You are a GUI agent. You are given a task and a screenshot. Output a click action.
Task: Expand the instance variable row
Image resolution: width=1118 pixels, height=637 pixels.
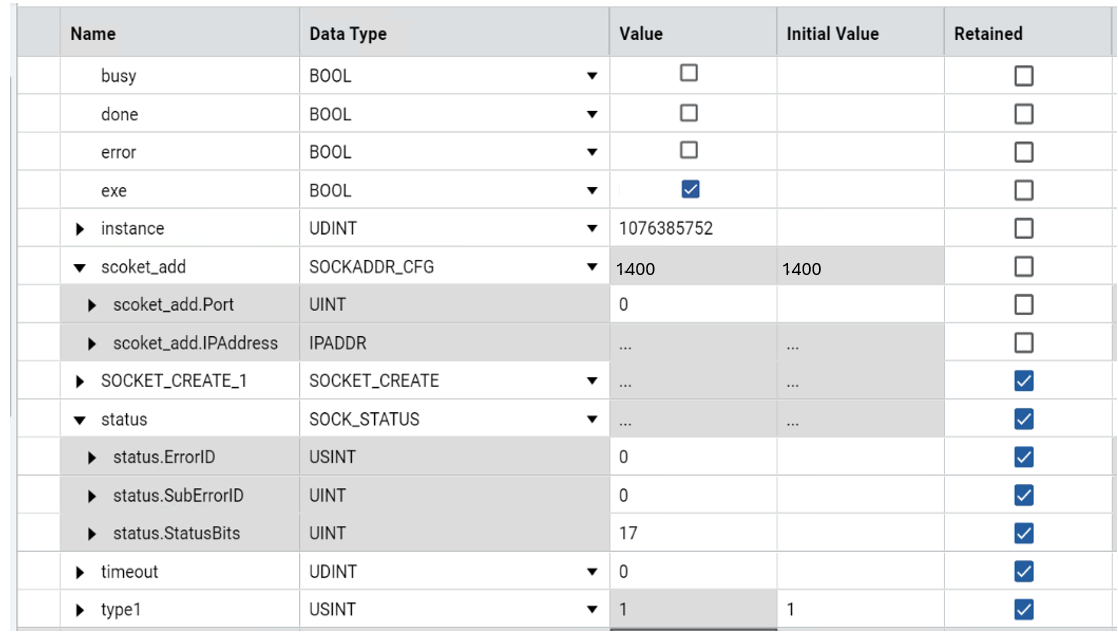pyautogui.click(x=81, y=229)
